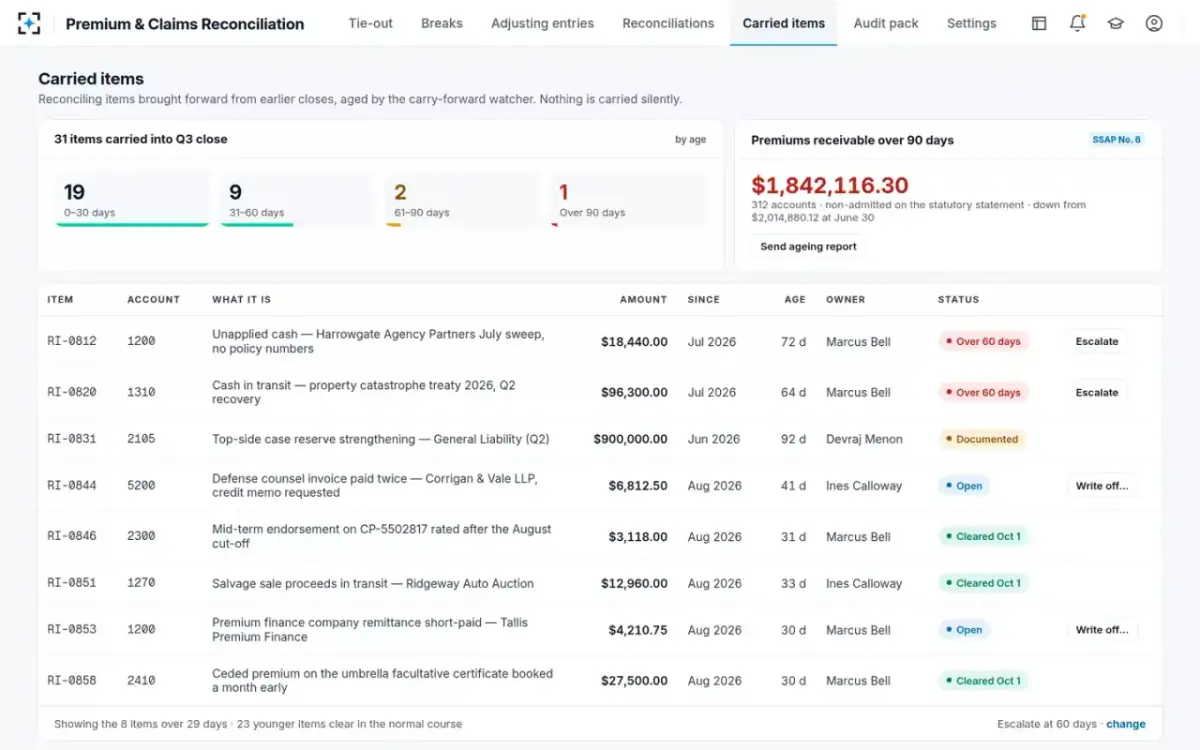Click the AGE column header

tap(795, 300)
